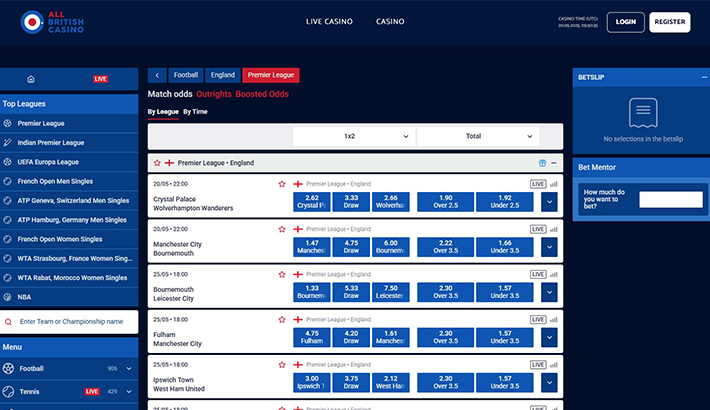
Task: Open ATP Hamburg, Germany Men Singles
Action: click(69, 220)
